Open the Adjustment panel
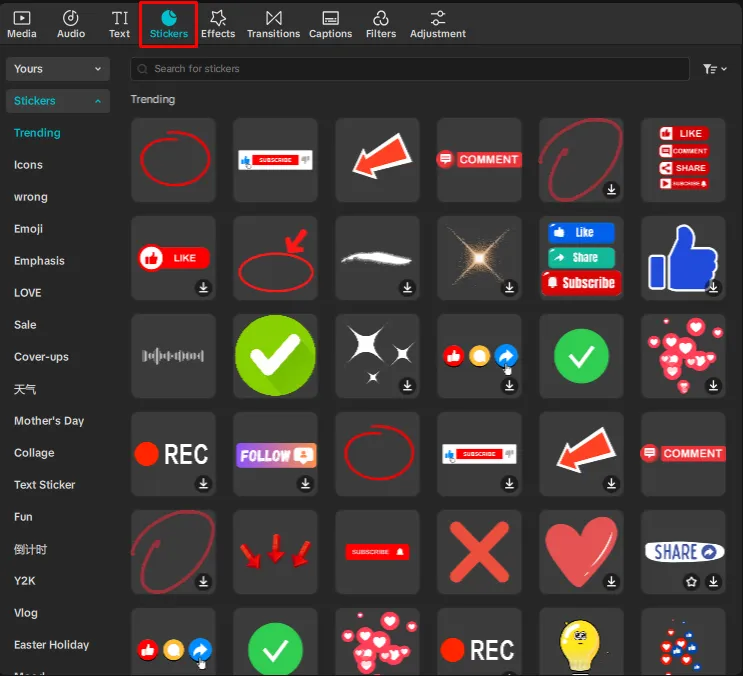Screen dimensions: 743x676 point(437,24)
